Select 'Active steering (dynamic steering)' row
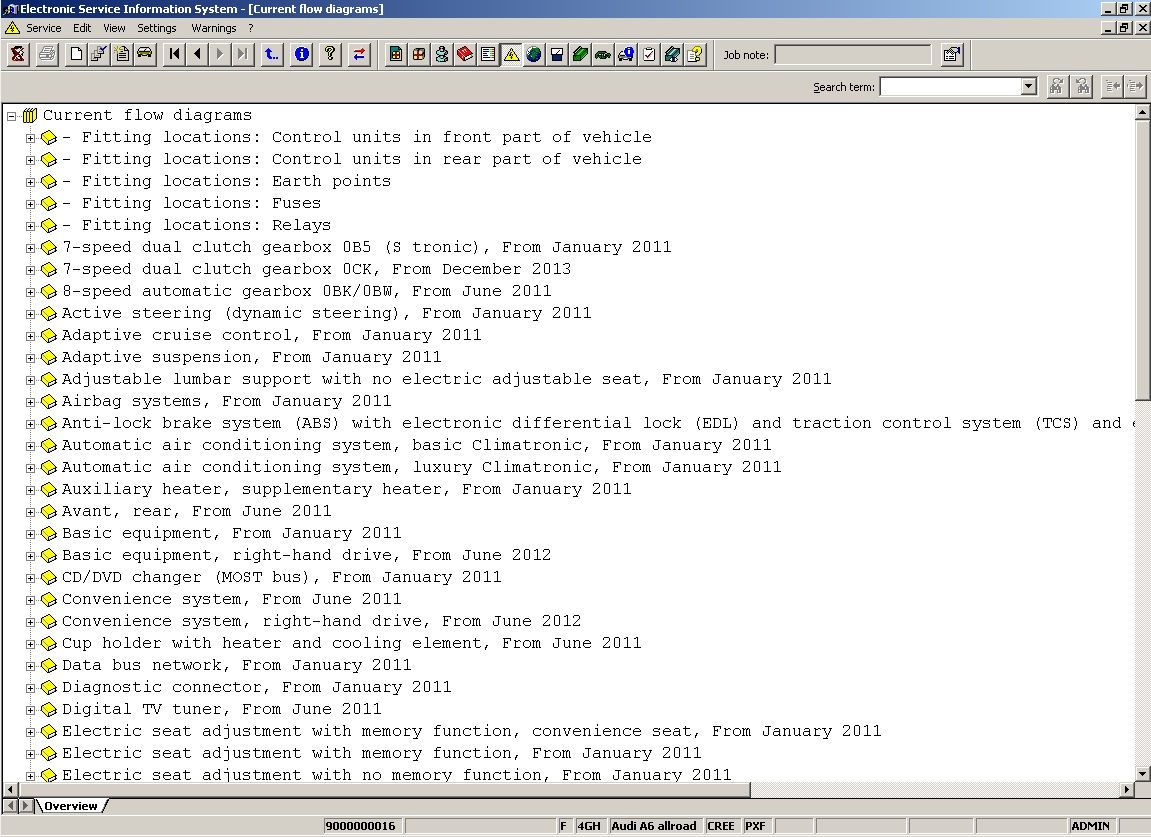Viewport: 1151px width, 837px height. pyautogui.click(x=327, y=314)
